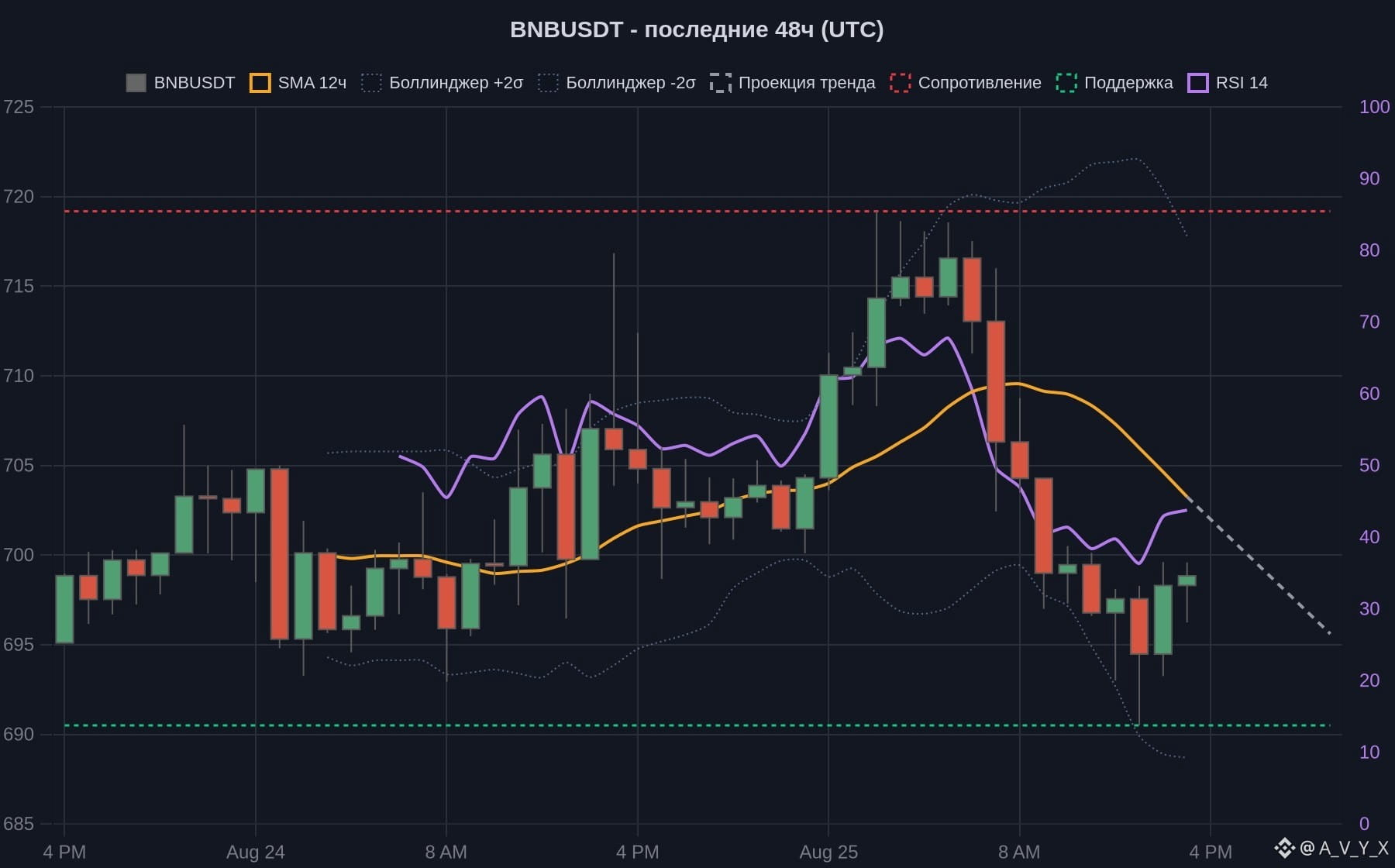Viewport: 1395px width, 868px height.
Task: Click the 685 price axis label
Action: [19, 824]
